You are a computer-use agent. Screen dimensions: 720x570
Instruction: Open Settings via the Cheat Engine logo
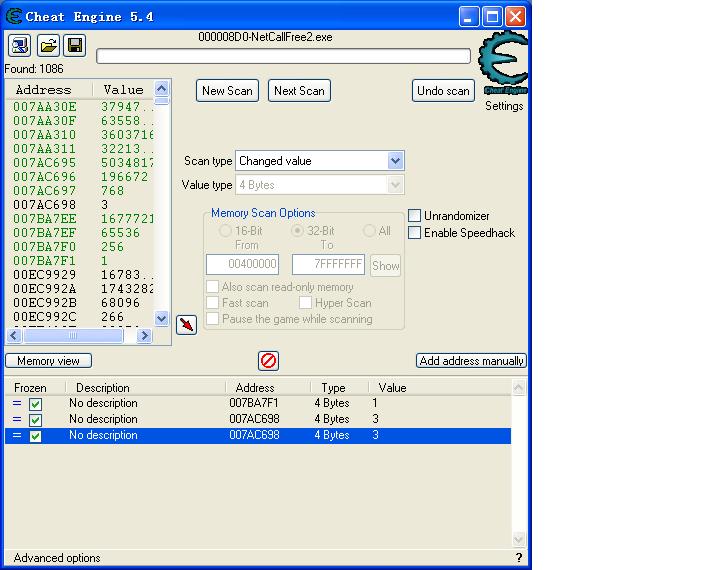(x=503, y=62)
